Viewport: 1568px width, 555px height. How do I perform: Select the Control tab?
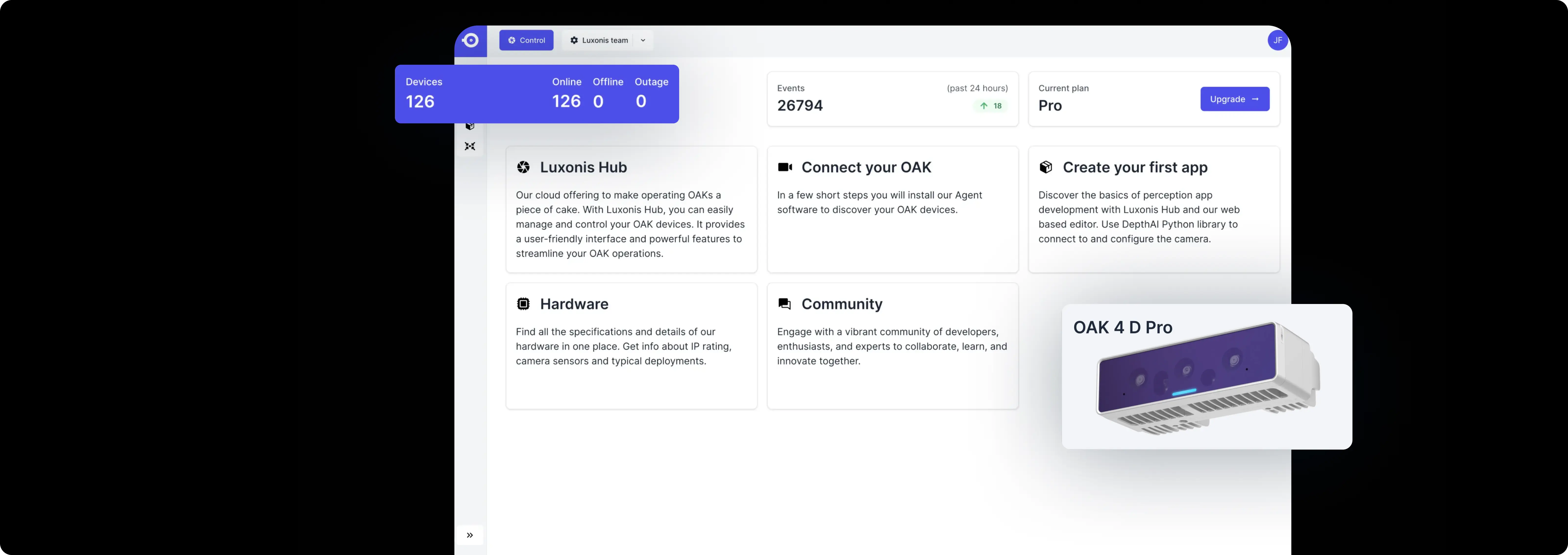click(526, 40)
